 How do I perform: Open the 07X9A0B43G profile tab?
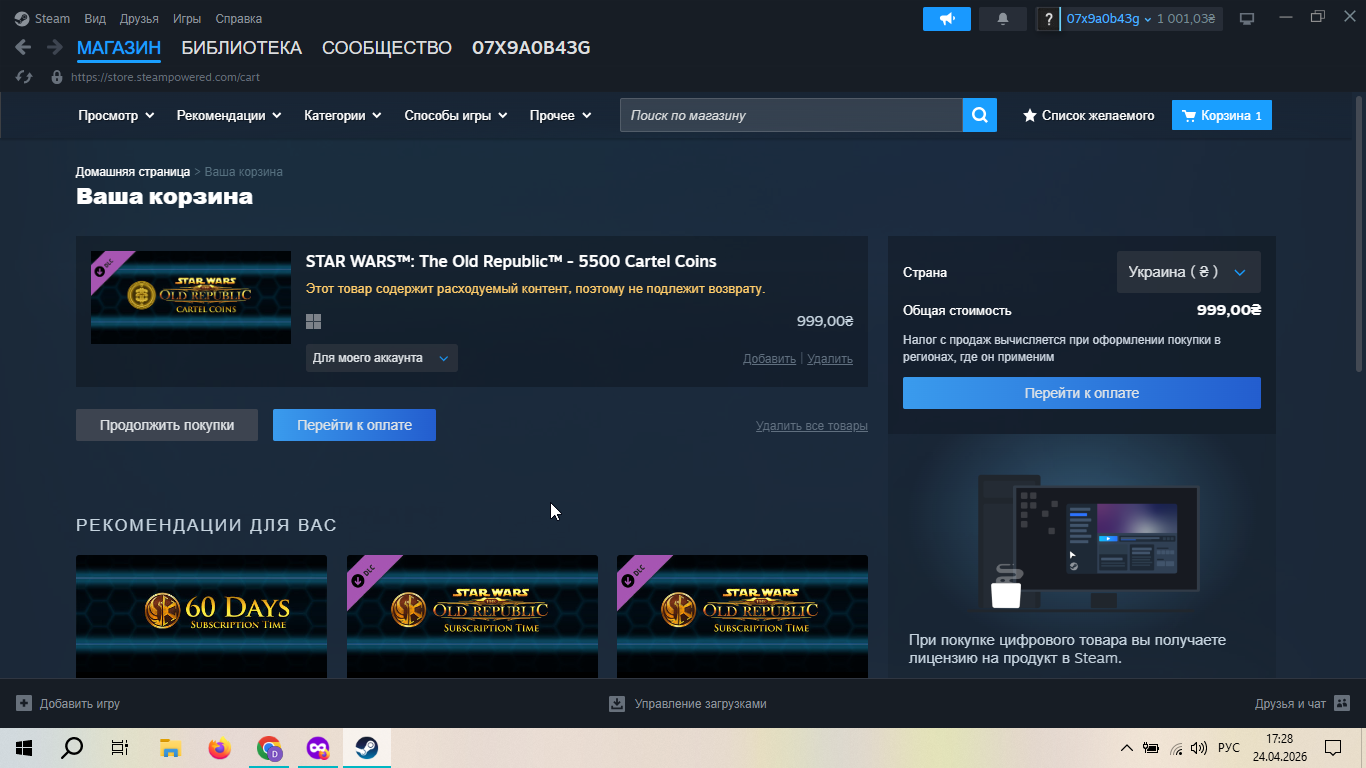(531, 47)
